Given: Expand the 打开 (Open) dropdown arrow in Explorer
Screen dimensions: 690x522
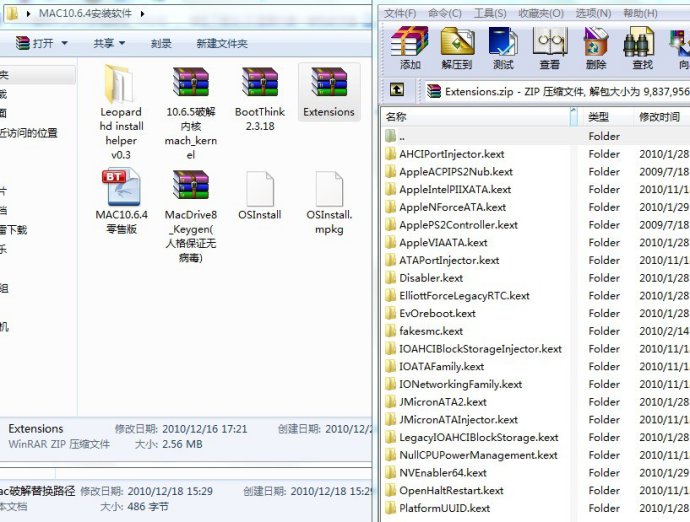Looking at the screenshot, I should coord(65,44).
